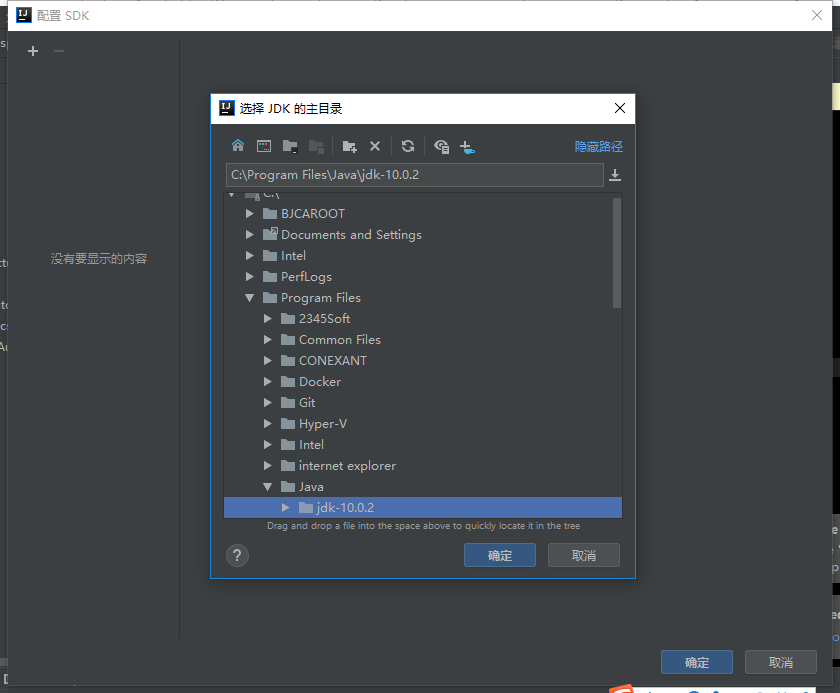Open path history with the download-arrow icon
840x693 pixels.
point(615,175)
